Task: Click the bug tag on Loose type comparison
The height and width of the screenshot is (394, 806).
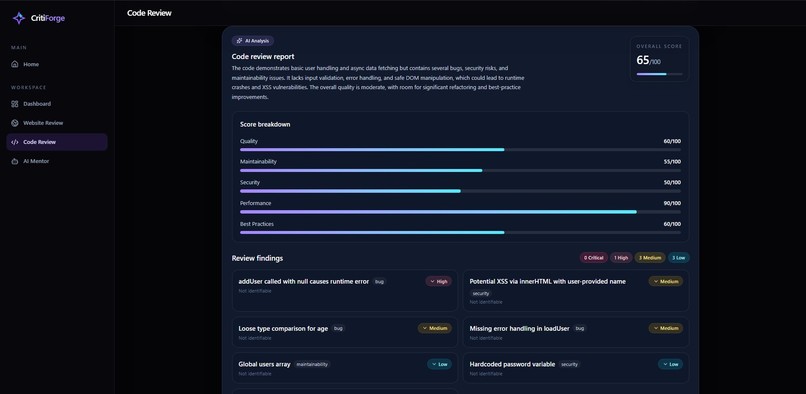Action: point(338,328)
